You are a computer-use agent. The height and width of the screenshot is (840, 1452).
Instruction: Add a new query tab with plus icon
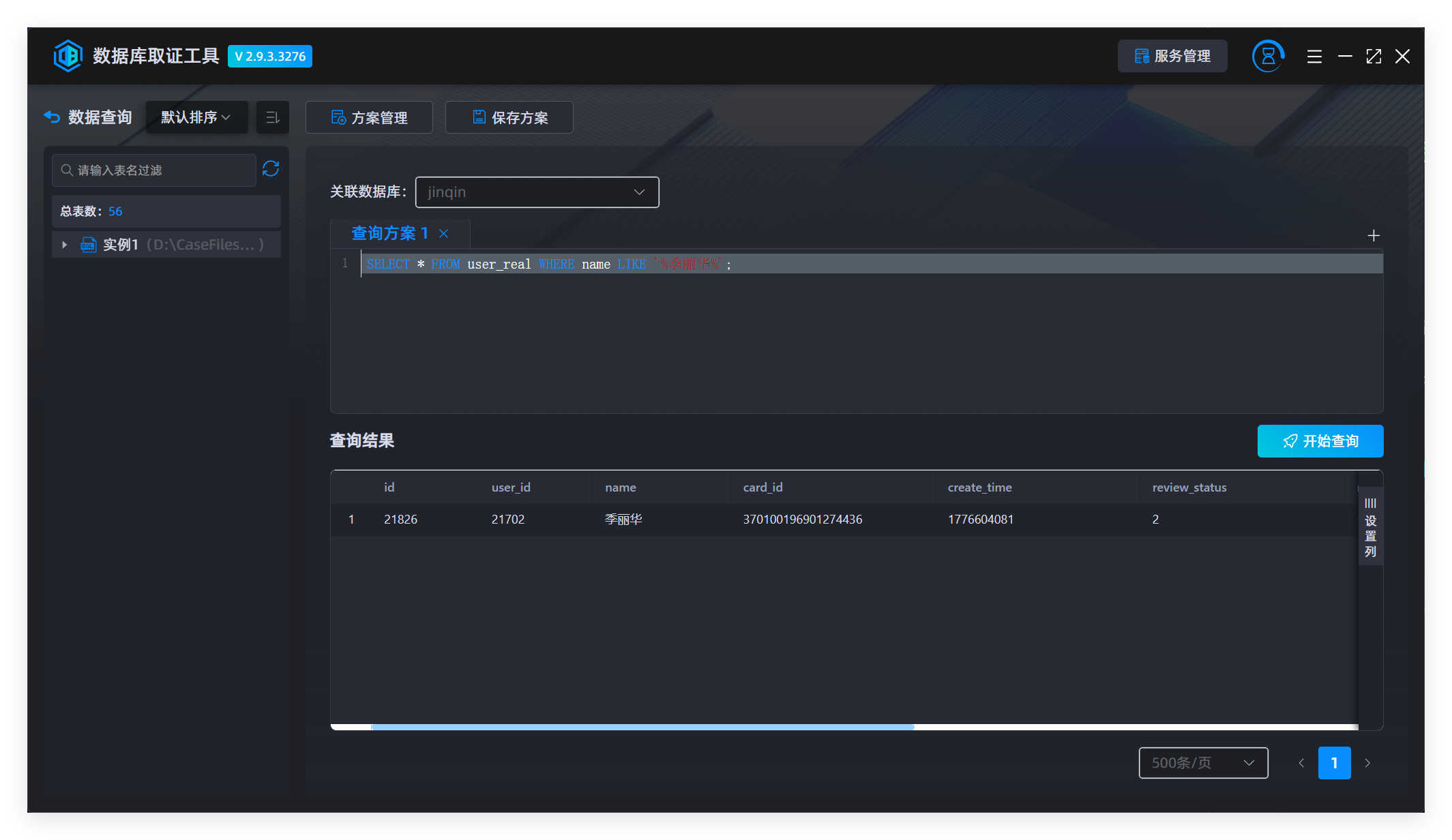[1374, 235]
